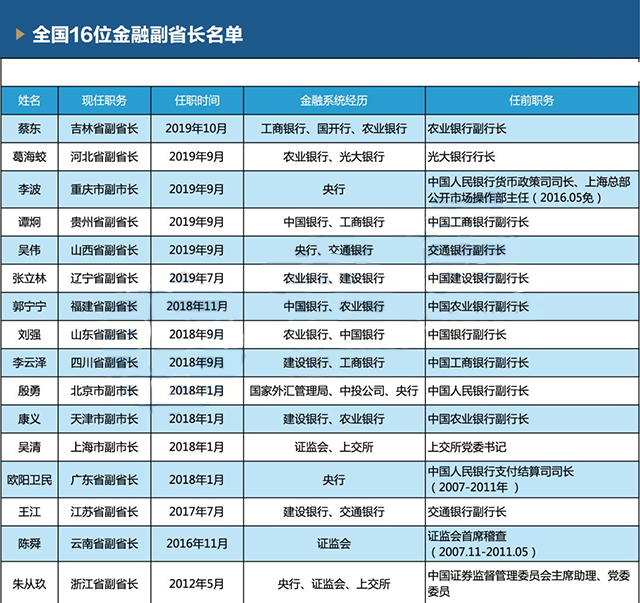Click the name cell 葛海蛟
Image resolution: width=640 pixels, height=603 pixels.
point(29,157)
